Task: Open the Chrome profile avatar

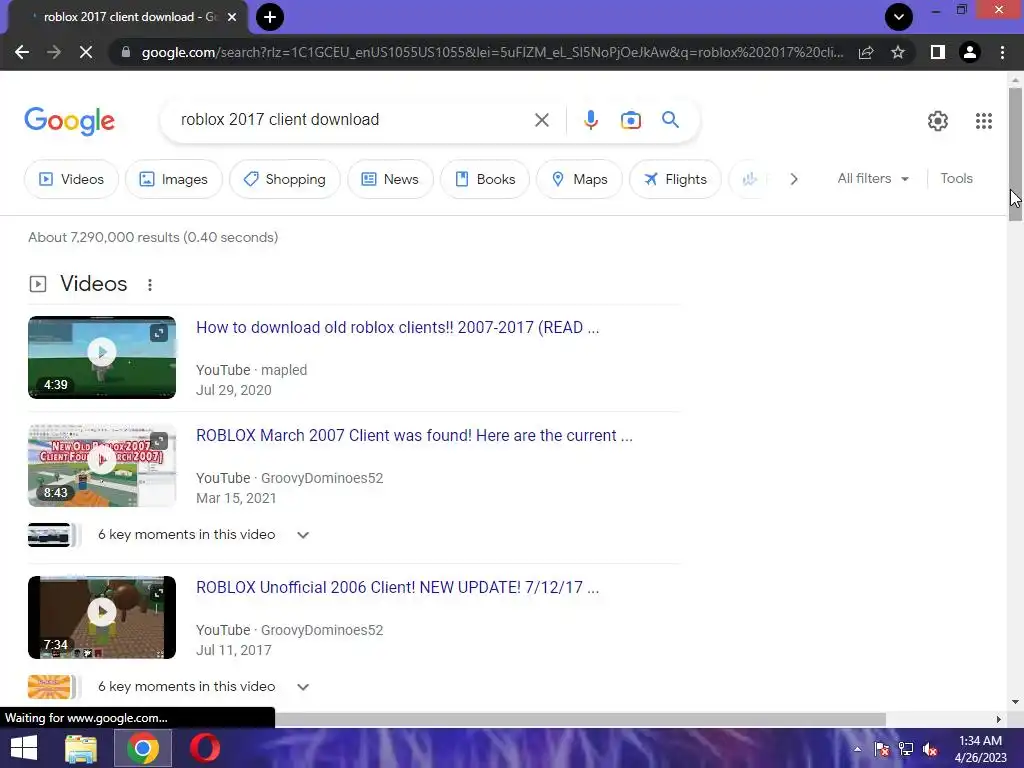Action: tap(970, 52)
